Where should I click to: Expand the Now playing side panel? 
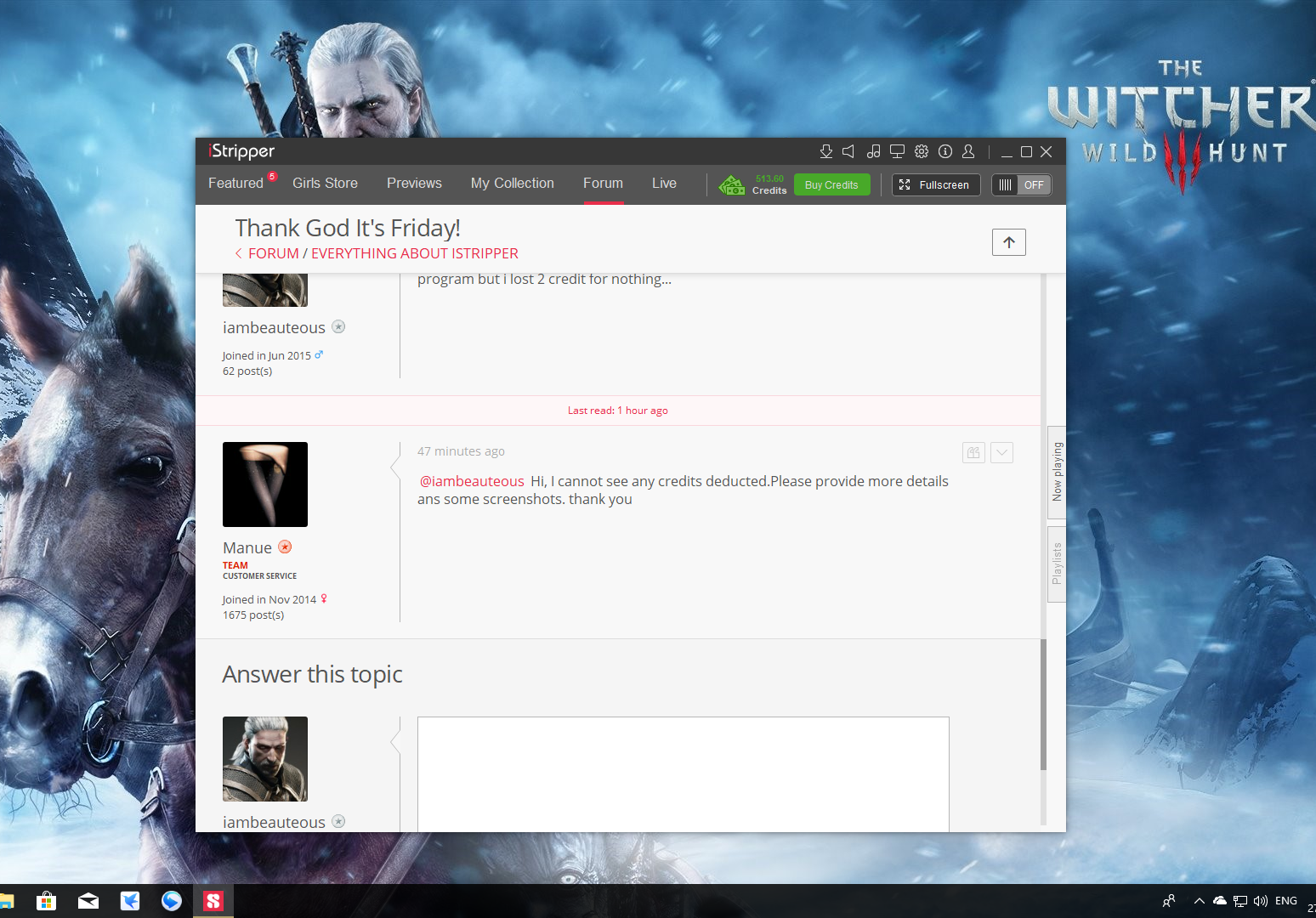pos(1057,472)
